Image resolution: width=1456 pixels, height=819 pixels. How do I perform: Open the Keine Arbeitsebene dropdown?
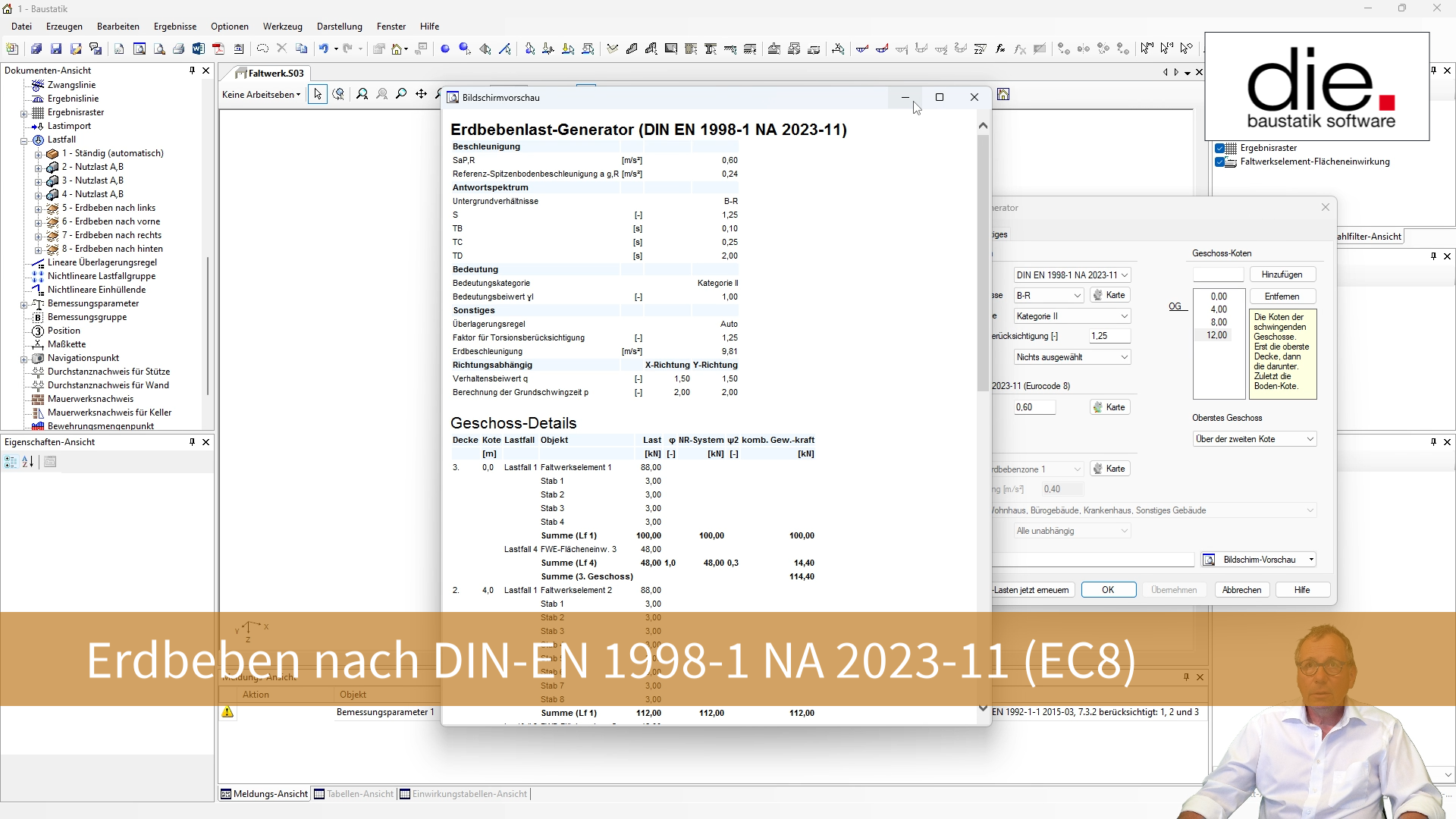pyautogui.click(x=261, y=95)
